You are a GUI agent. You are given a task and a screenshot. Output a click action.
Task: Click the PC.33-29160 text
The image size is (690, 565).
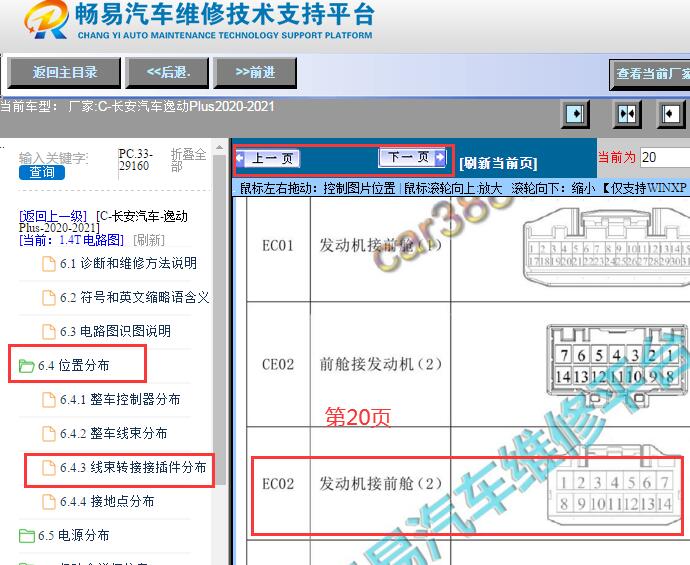(136, 160)
